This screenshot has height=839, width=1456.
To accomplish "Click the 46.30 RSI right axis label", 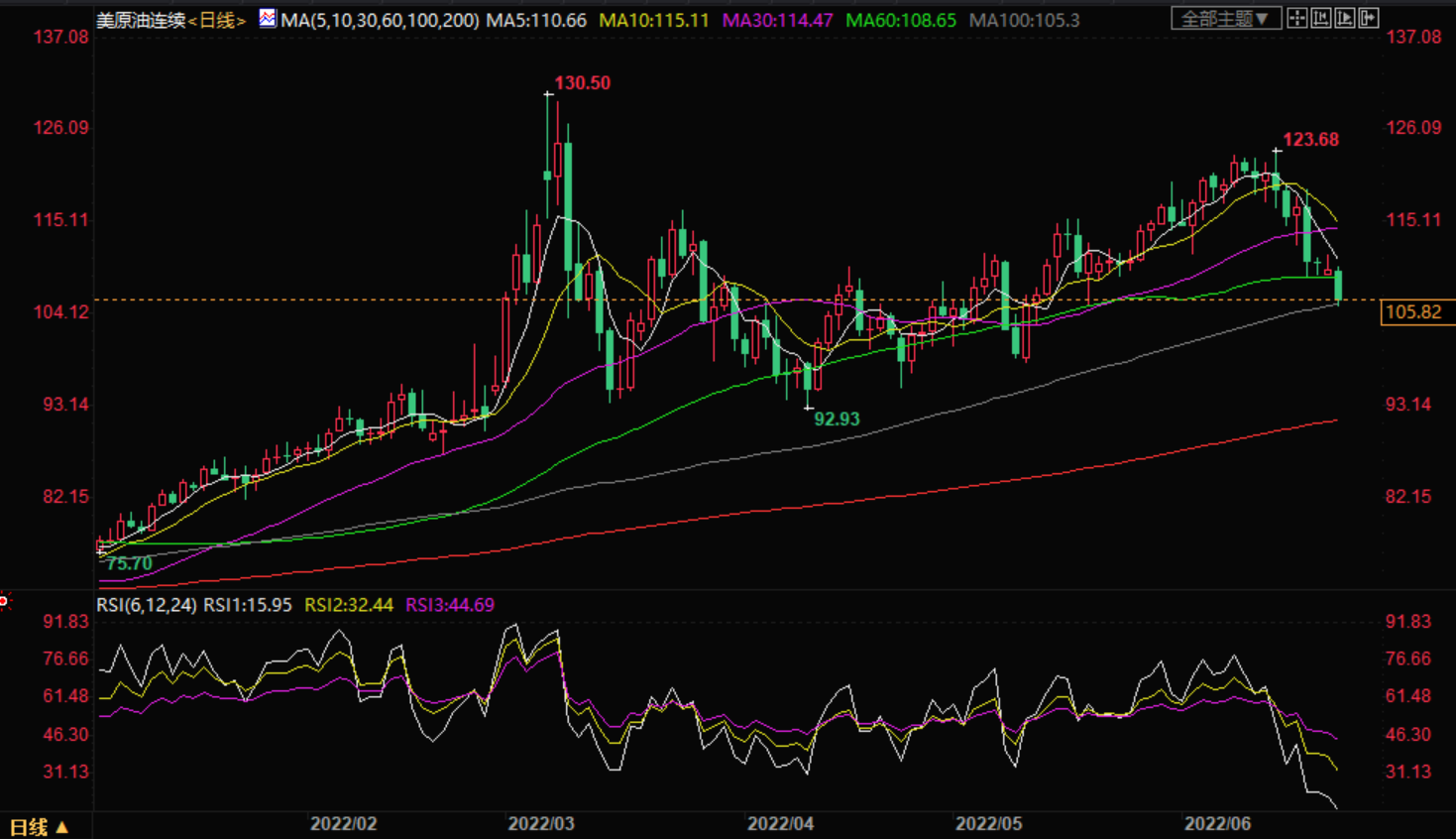I will coord(1408,735).
